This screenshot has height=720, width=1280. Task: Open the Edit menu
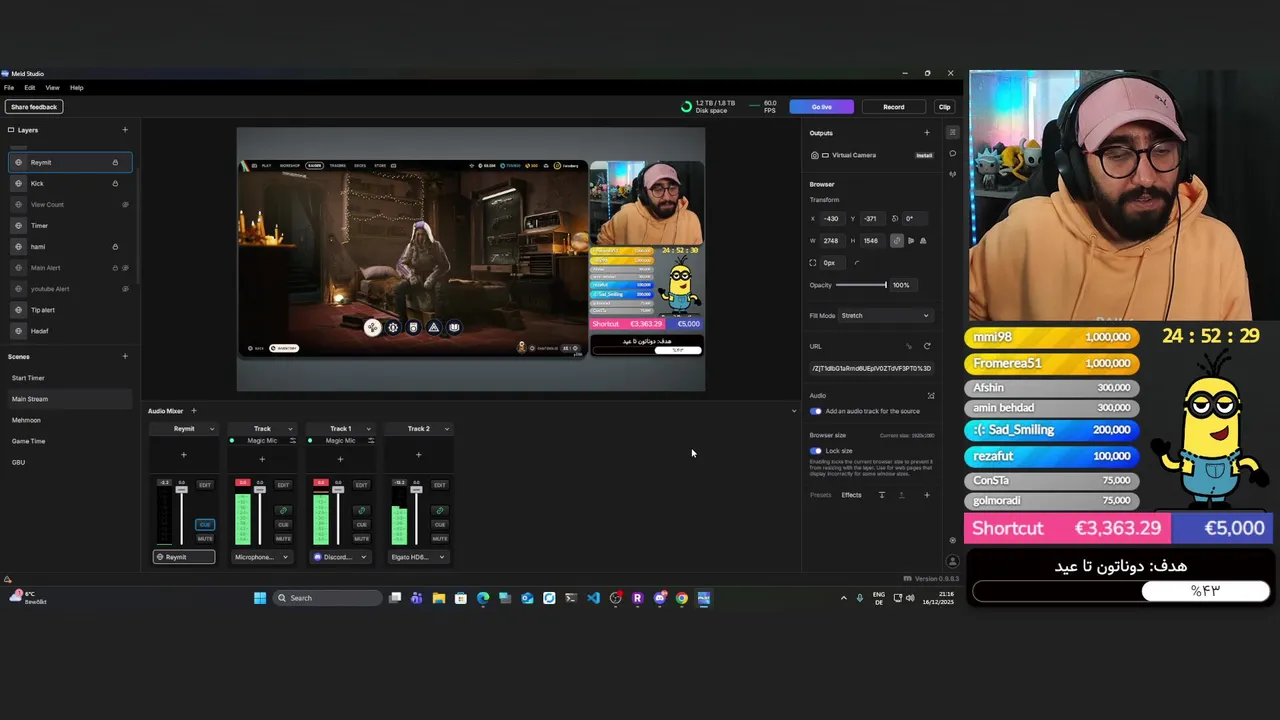point(30,87)
